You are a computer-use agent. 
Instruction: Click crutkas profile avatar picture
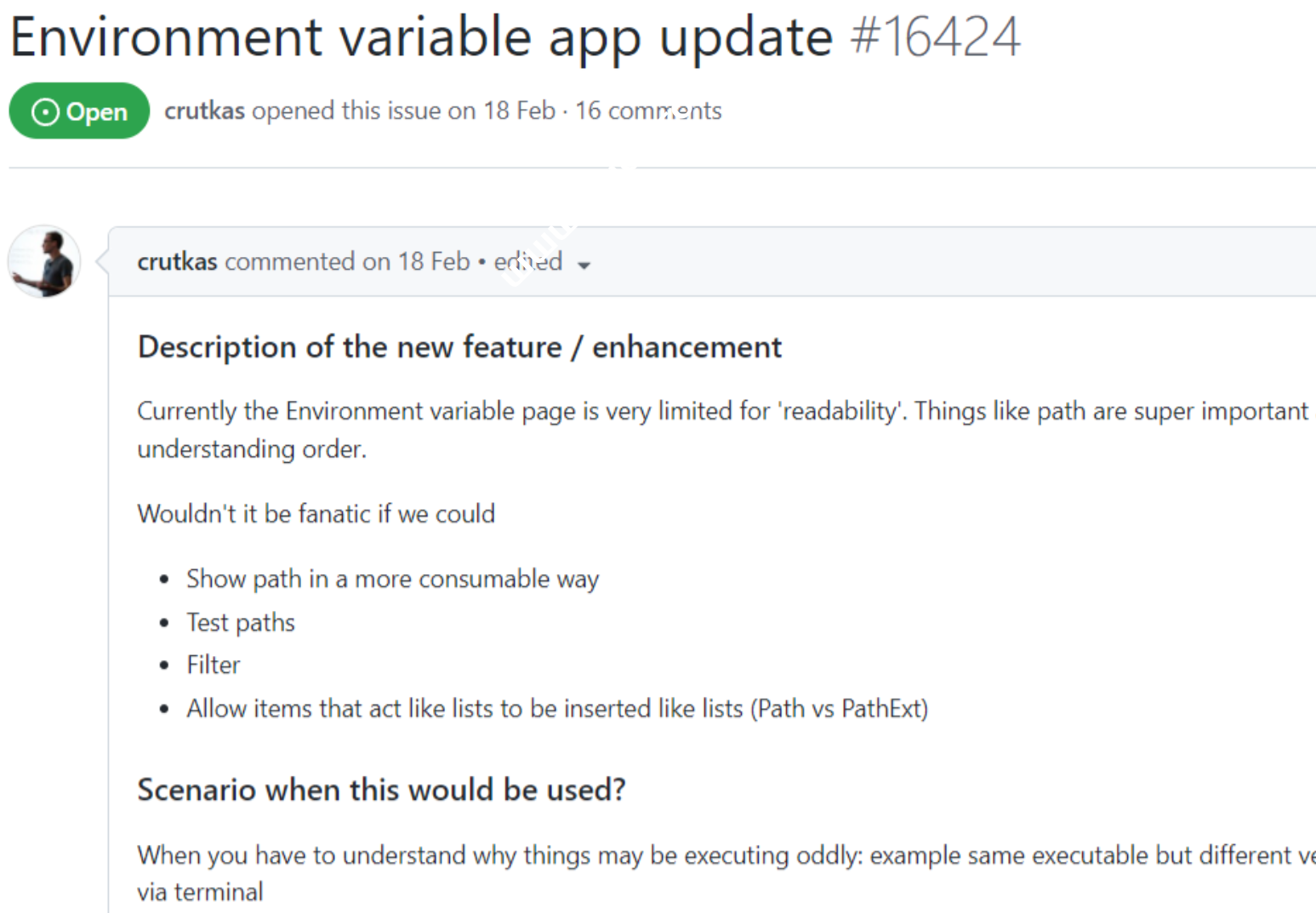44,261
